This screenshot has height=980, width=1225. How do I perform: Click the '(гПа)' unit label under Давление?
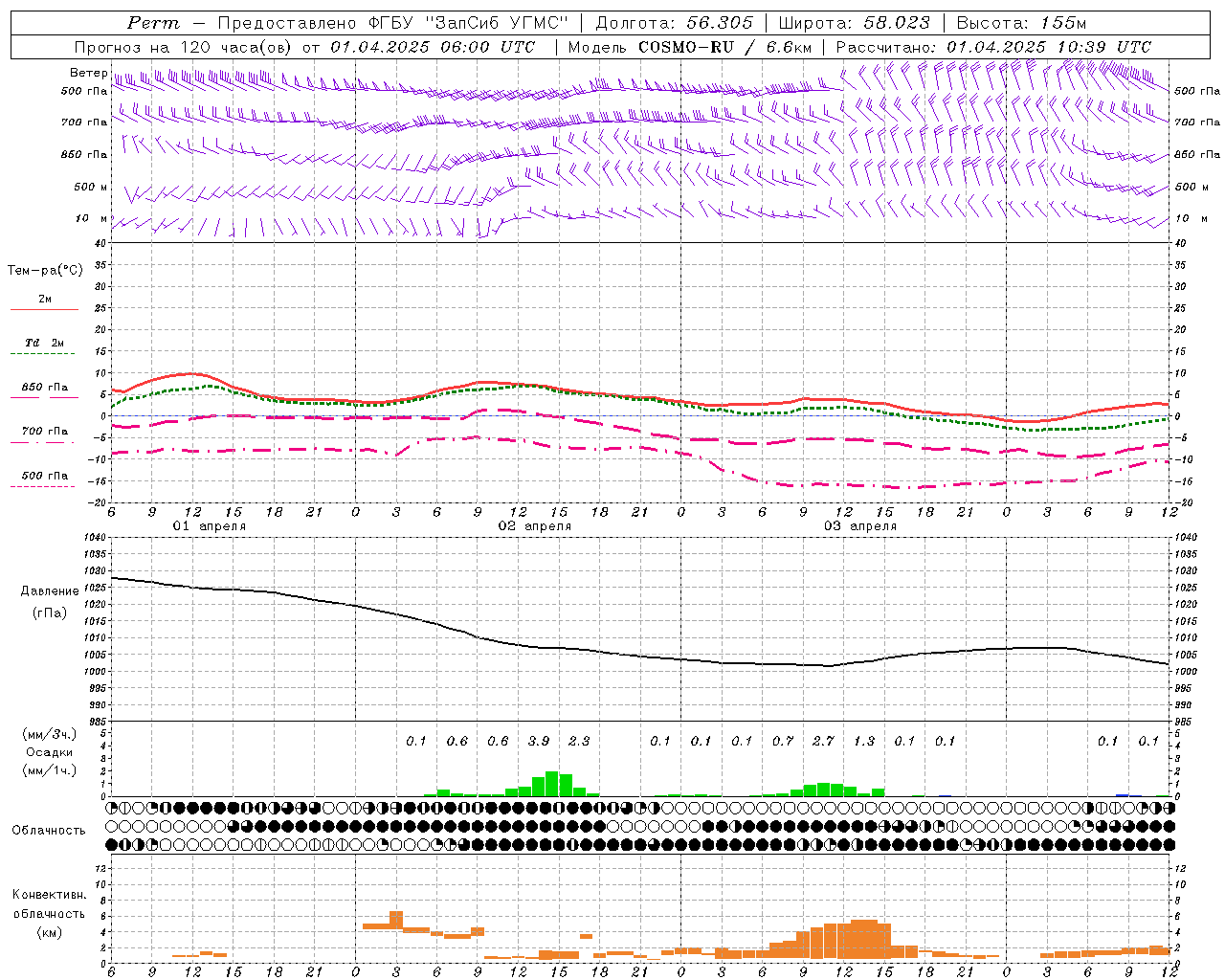(50, 612)
